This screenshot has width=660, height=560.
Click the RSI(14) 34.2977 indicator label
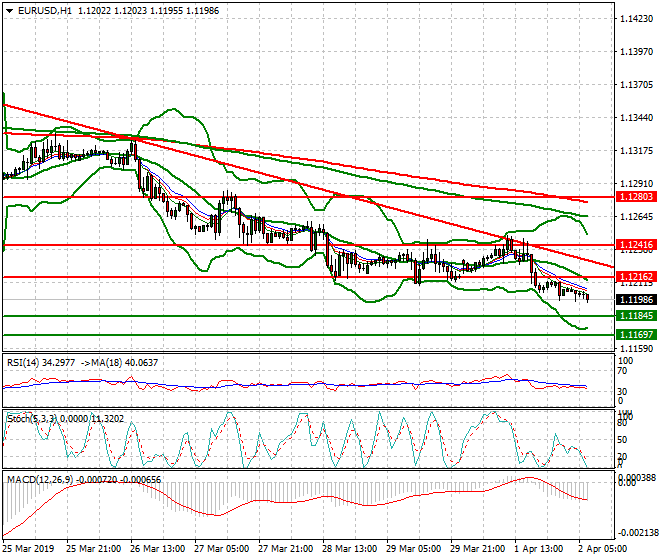(41, 363)
